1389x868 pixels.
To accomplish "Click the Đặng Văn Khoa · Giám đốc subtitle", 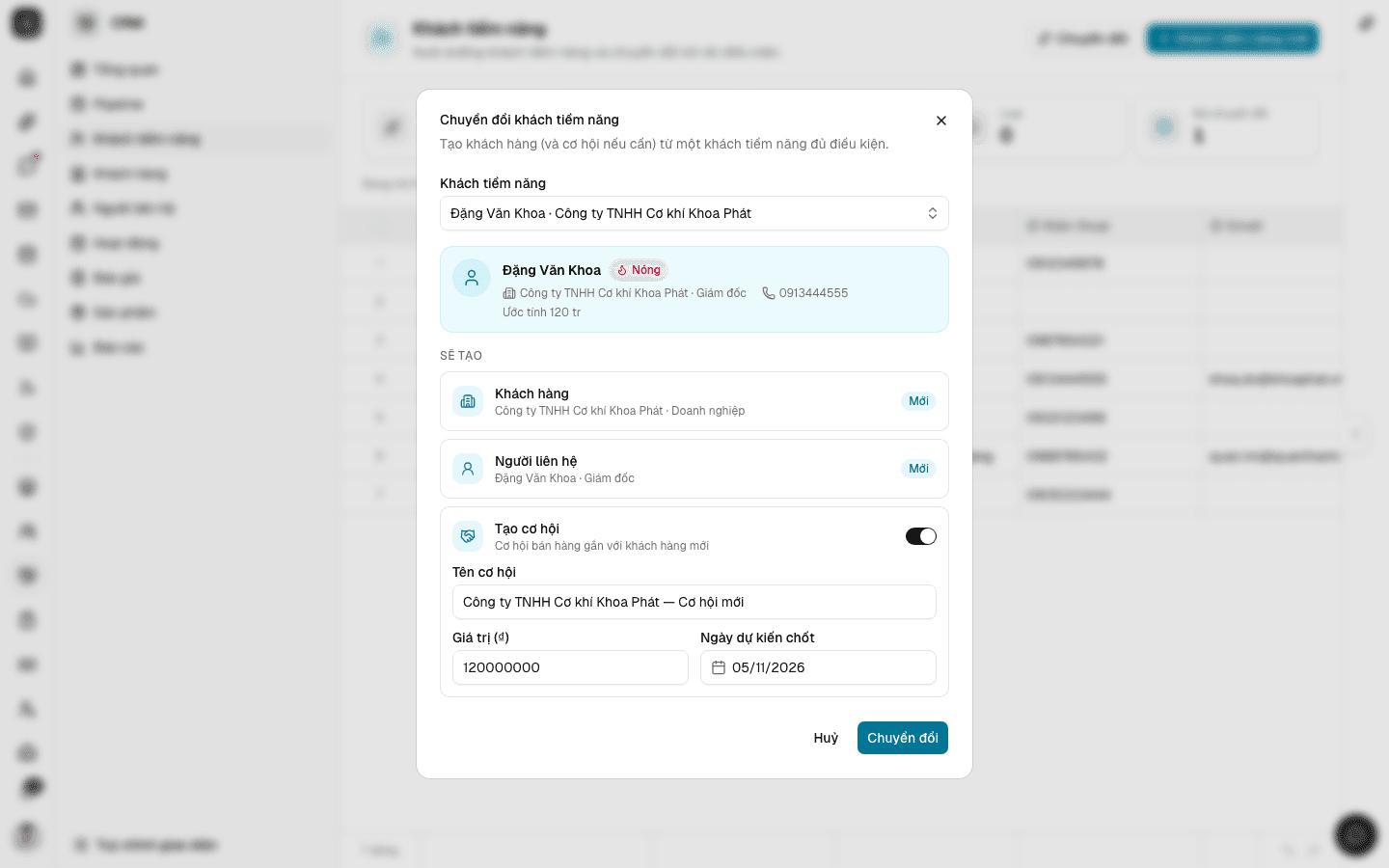I will point(564,478).
